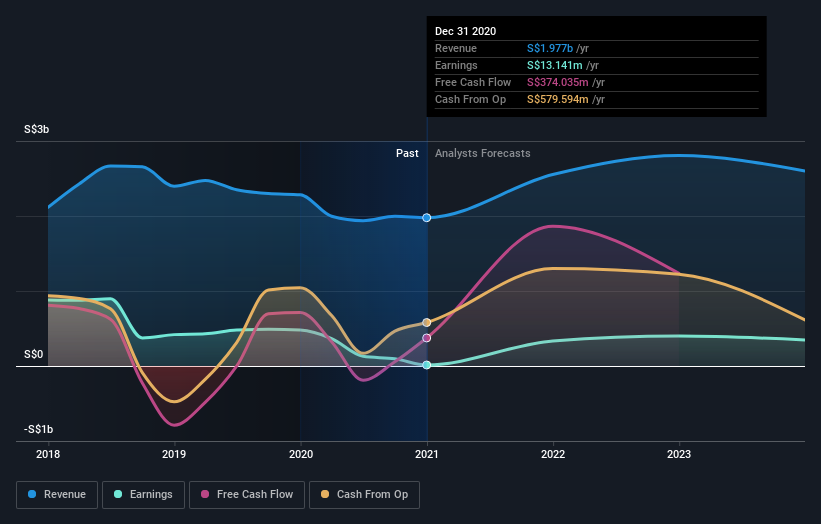
Task: Click the S$0 y-axis label
Action: point(34,354)
